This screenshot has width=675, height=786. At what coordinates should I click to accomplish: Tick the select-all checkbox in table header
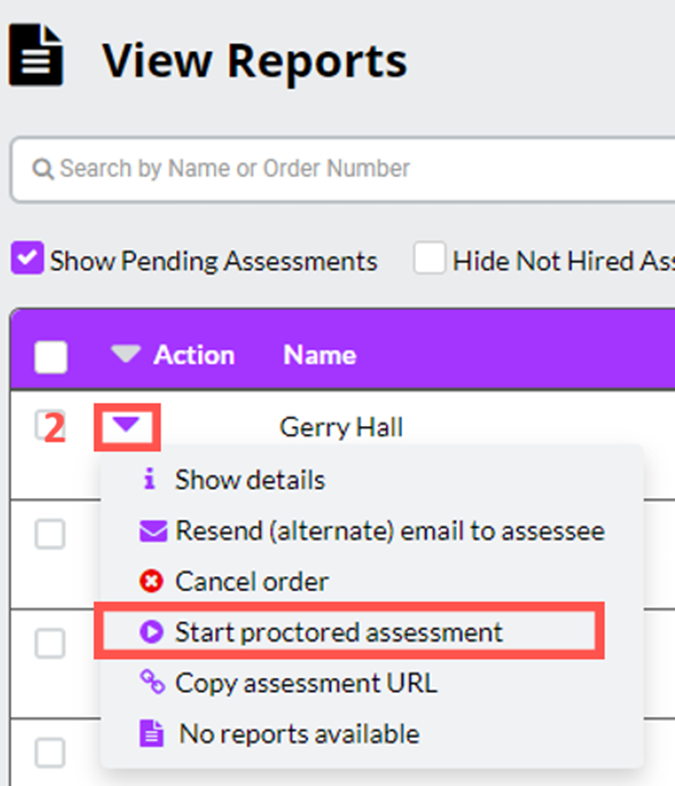[51, 357]
